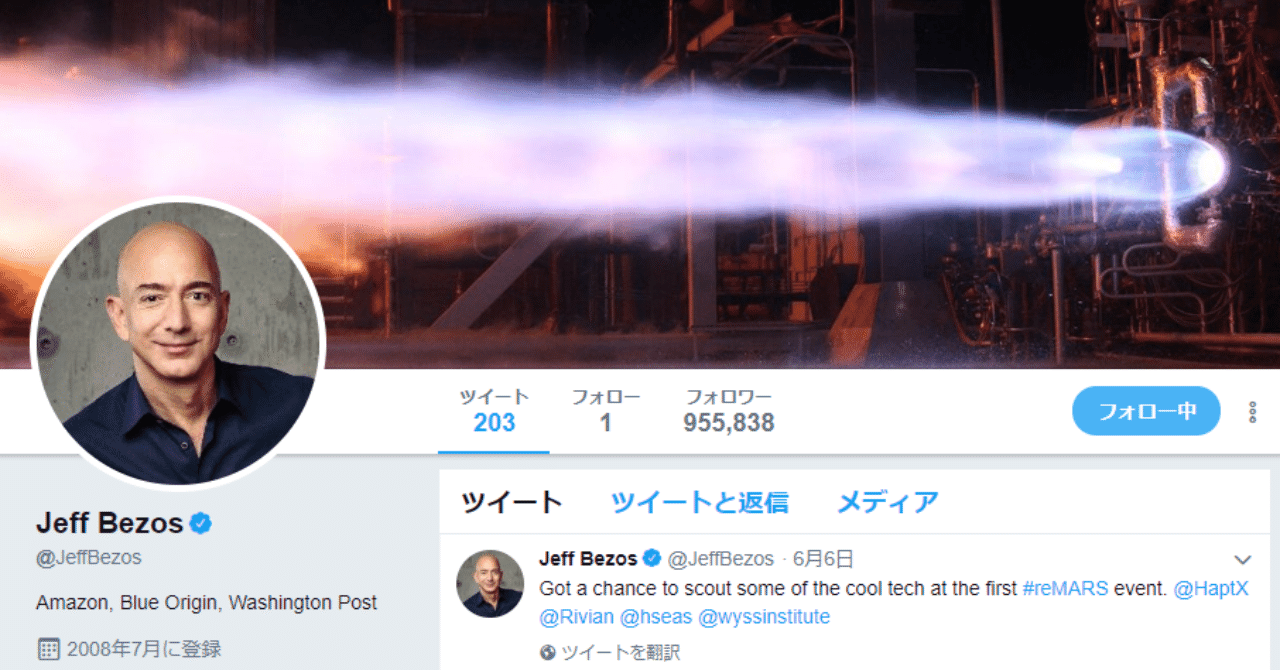
Task: Click the globe icon for tweet translation
Action: click(547, 652)
